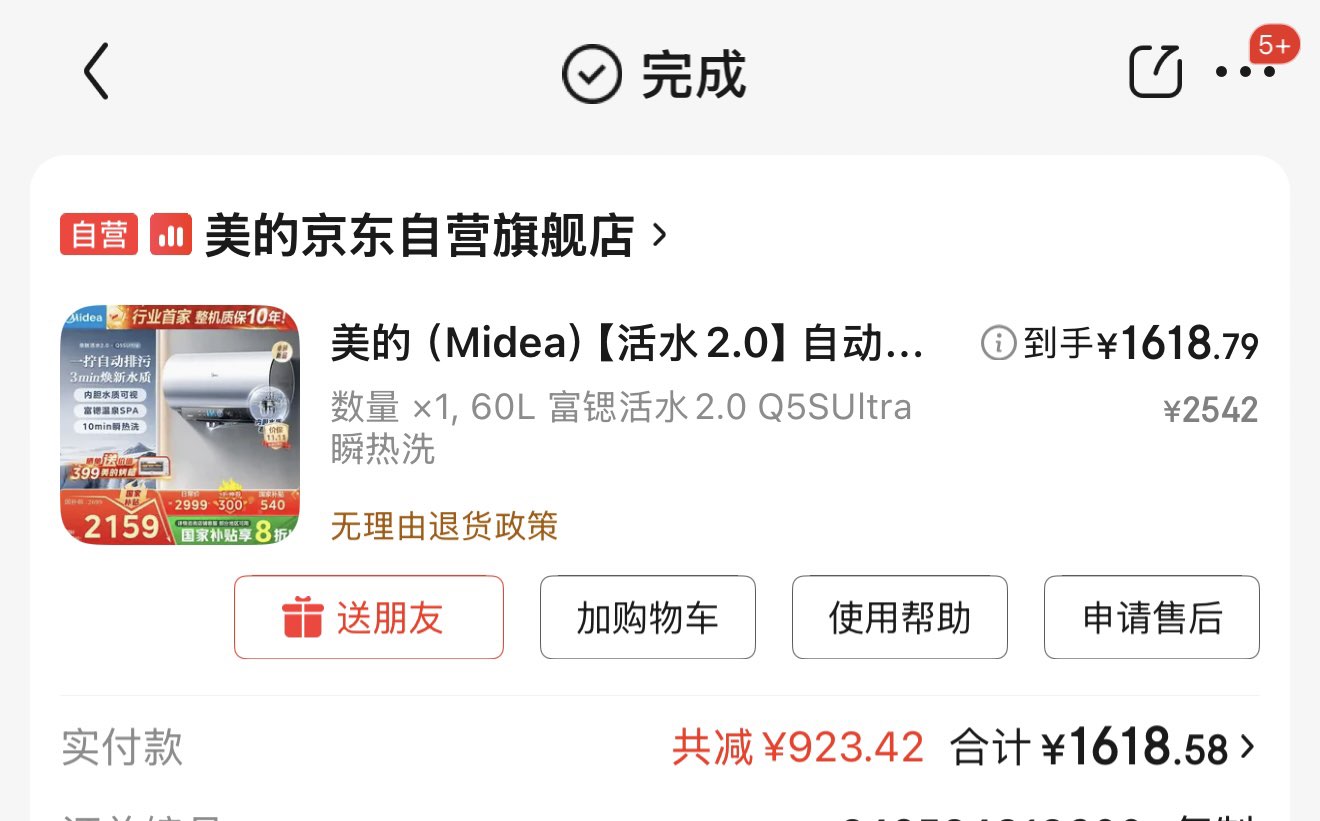Open 无理由退货政策 link

coord(444,526)
